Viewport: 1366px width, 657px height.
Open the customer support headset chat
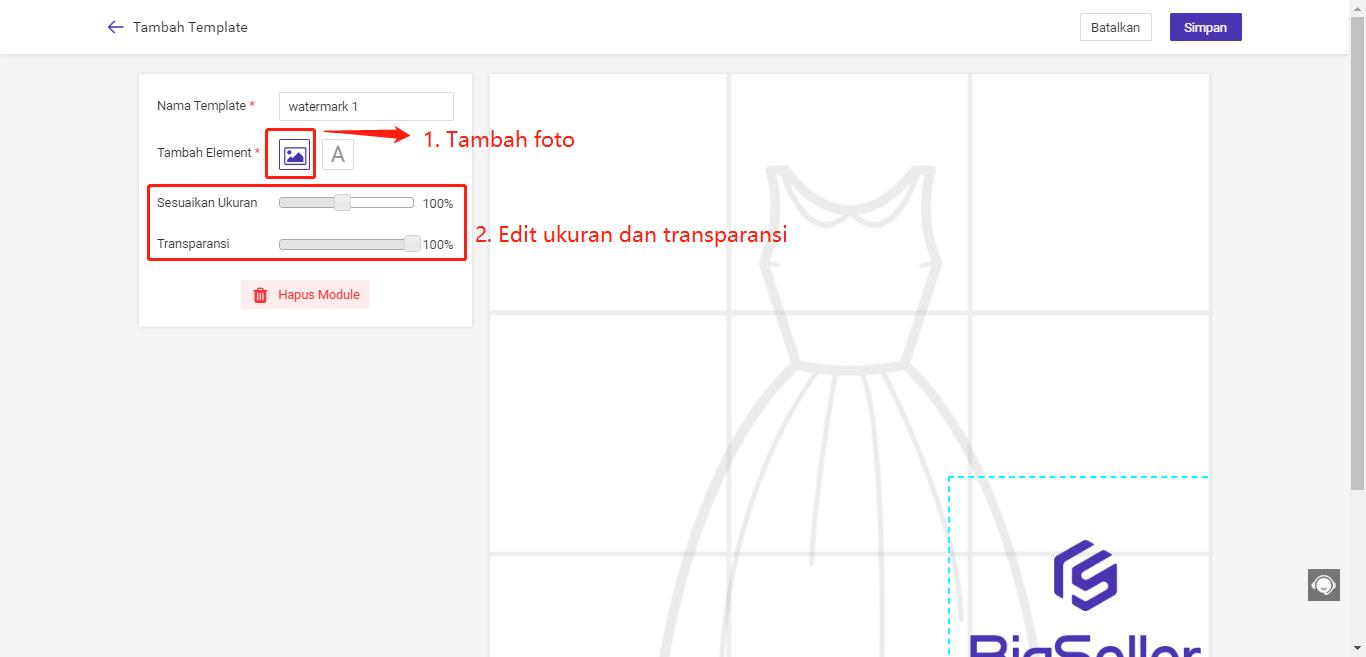point(1323,584)
